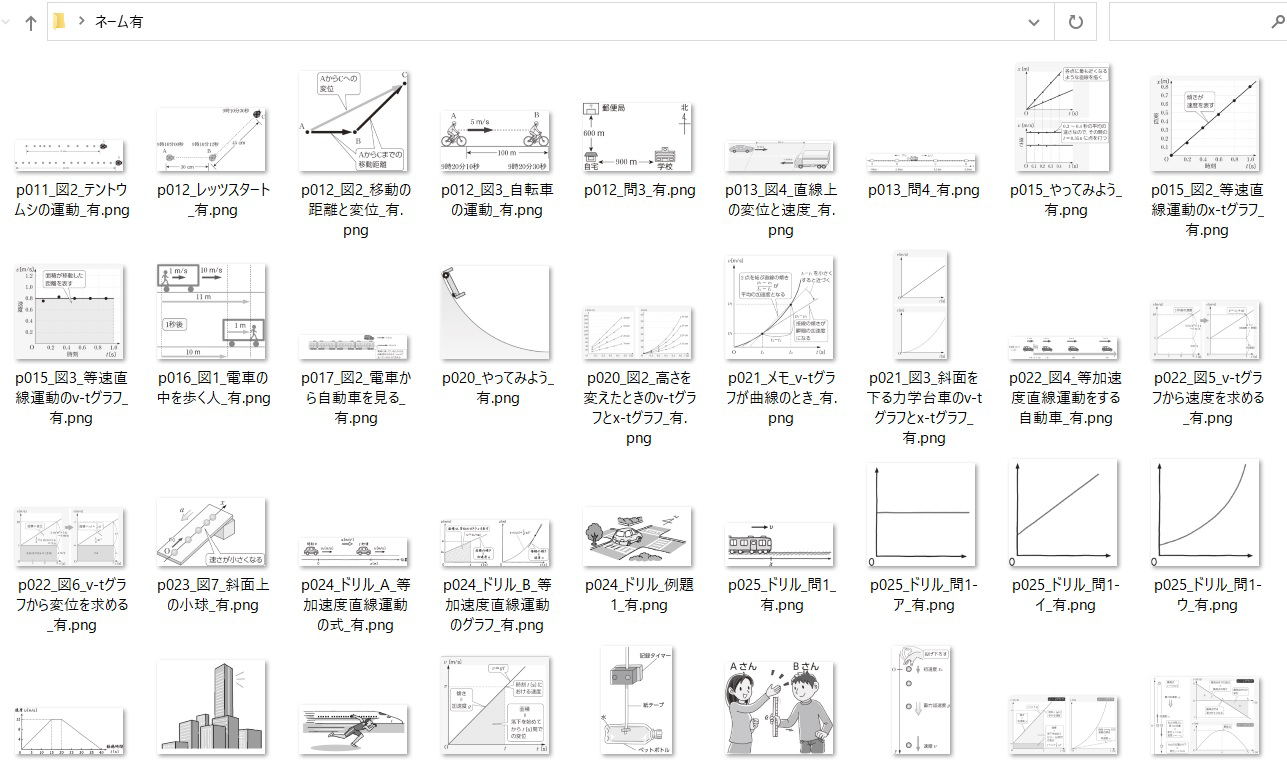The width and height of the screenshot is (1287, 763).
Task: Expand the address bar history dropdown
Action: point(1034,21)
